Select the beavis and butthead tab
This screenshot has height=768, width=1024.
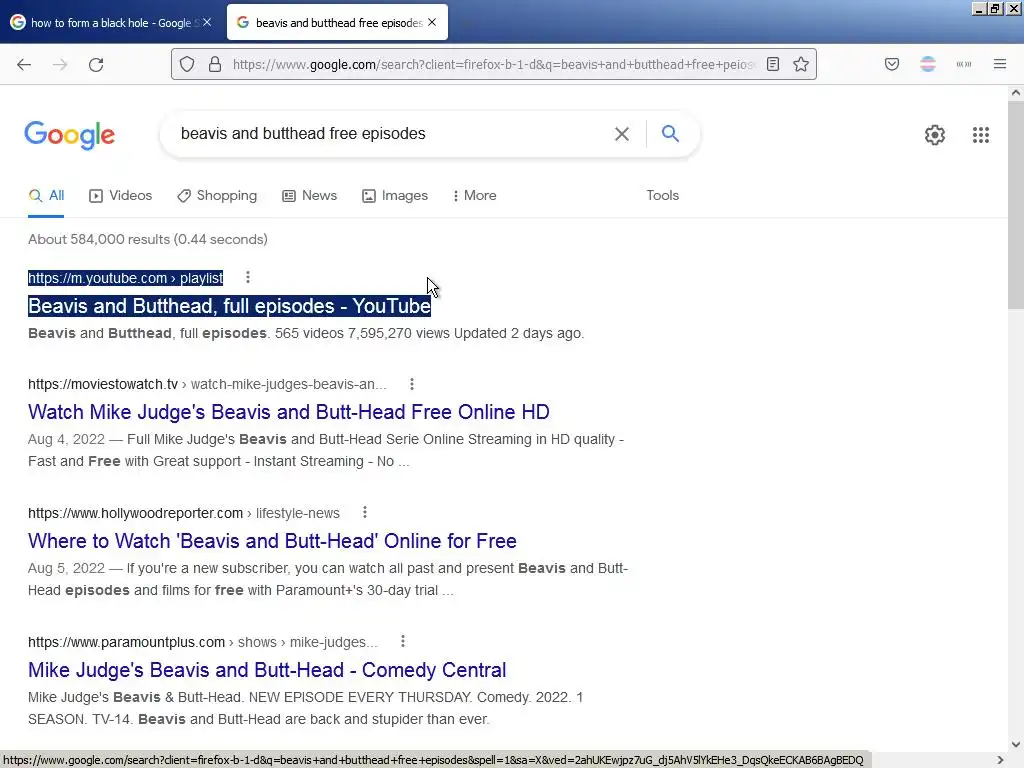point(339,23)
